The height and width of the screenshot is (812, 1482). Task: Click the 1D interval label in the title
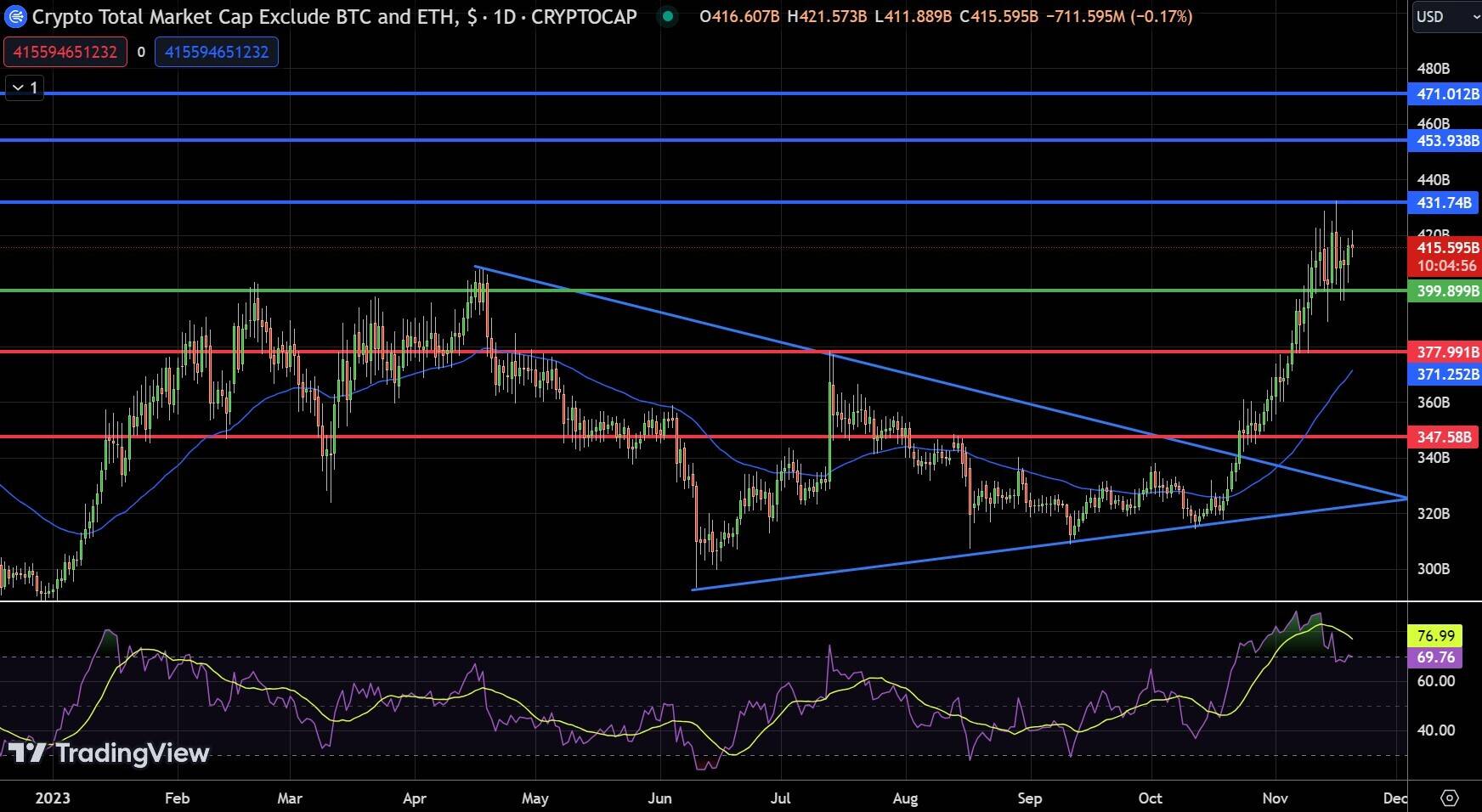pos(504,16)
